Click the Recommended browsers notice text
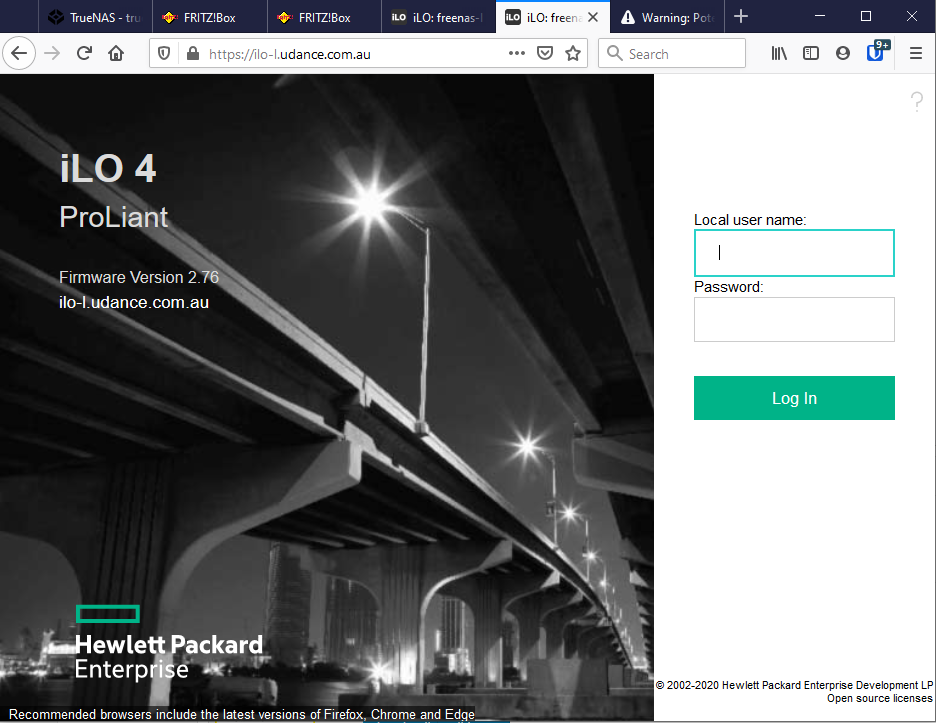Screen dimensions: 936x723 point(242,714)
